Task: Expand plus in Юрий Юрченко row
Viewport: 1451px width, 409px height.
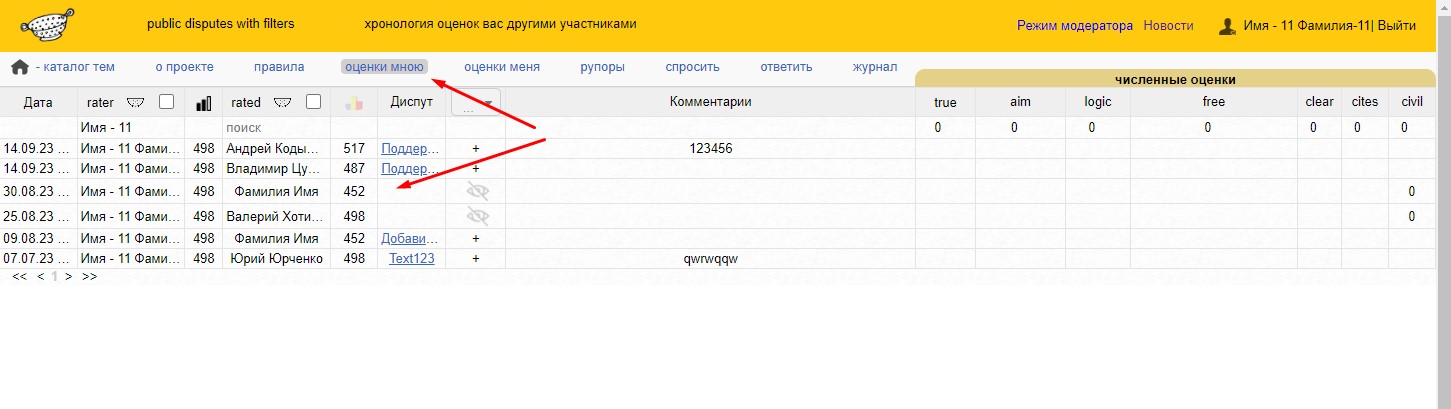Action: (x=476, y=259)
